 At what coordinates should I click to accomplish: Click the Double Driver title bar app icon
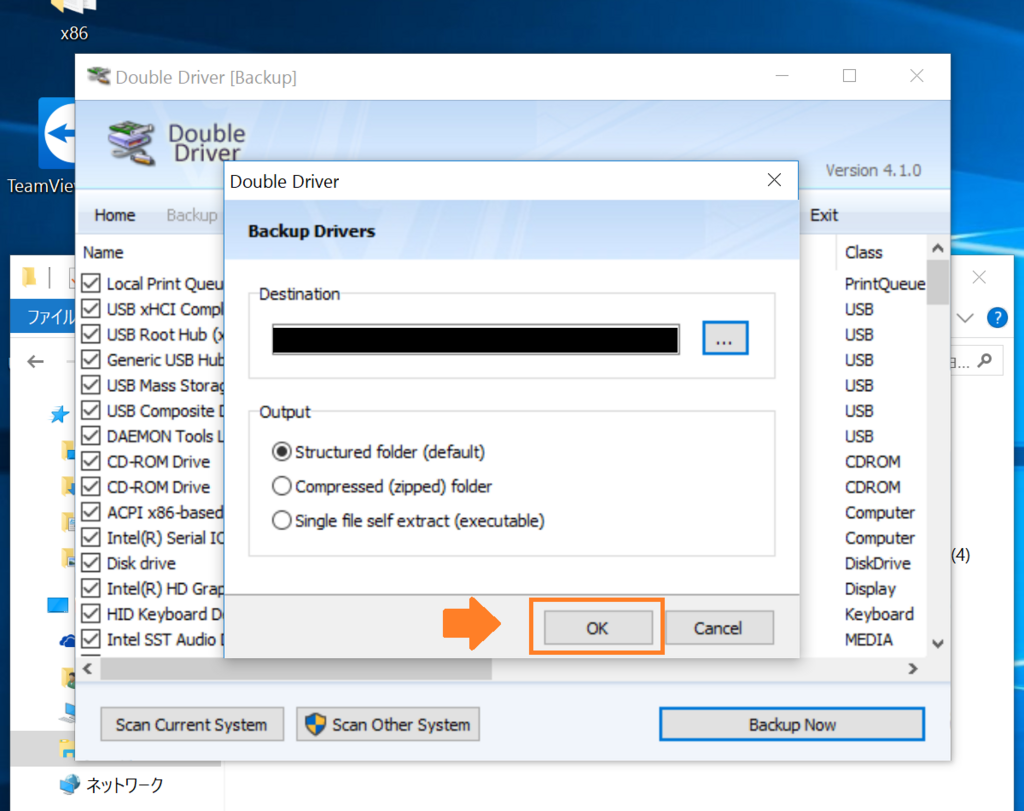pyautogui.click(x=99, y=76)
